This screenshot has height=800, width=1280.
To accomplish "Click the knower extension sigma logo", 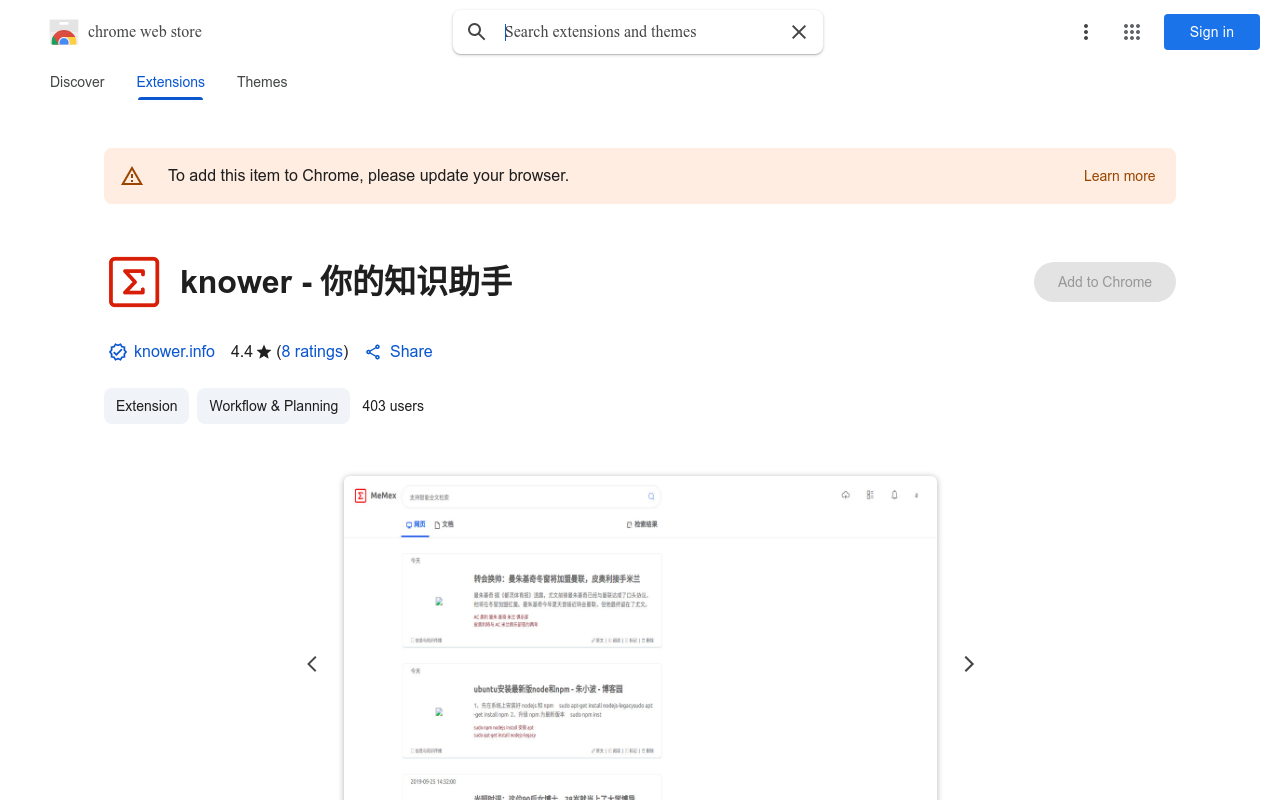I will tap(134, 282).
